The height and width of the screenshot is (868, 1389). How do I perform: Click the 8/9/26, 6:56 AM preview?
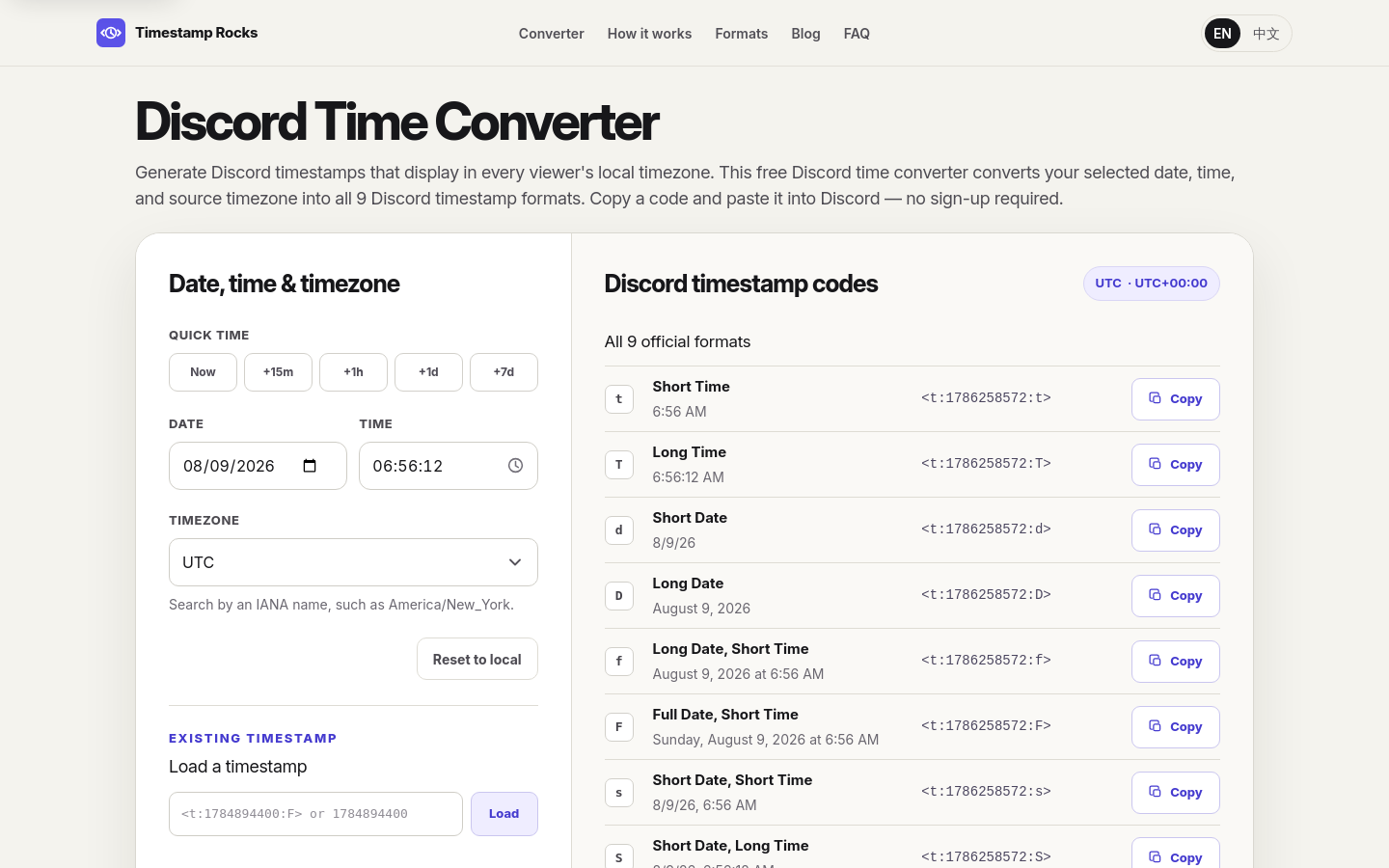tap(704, 805)
